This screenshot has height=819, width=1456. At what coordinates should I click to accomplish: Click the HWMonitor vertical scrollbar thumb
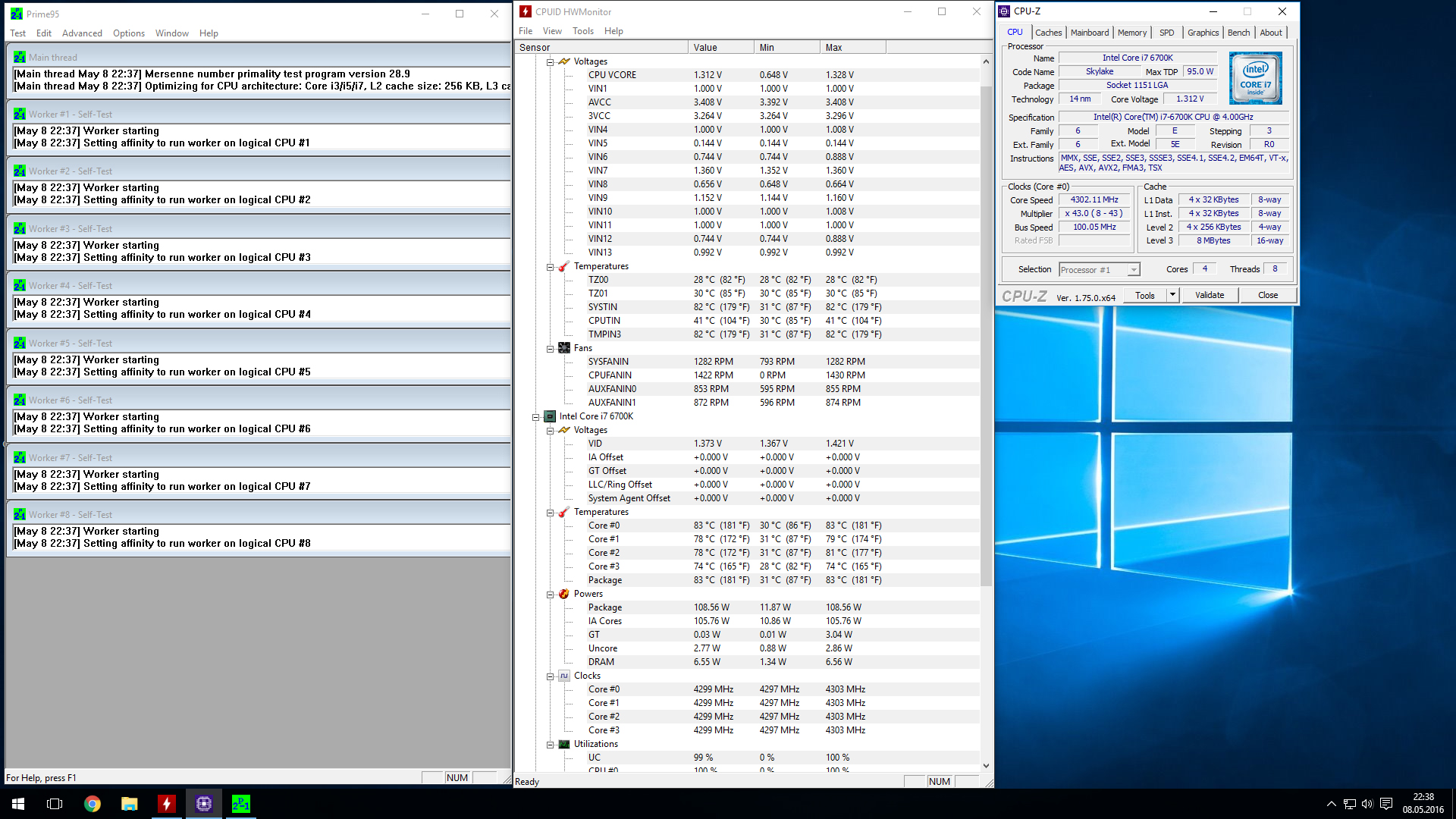point(986,335)
